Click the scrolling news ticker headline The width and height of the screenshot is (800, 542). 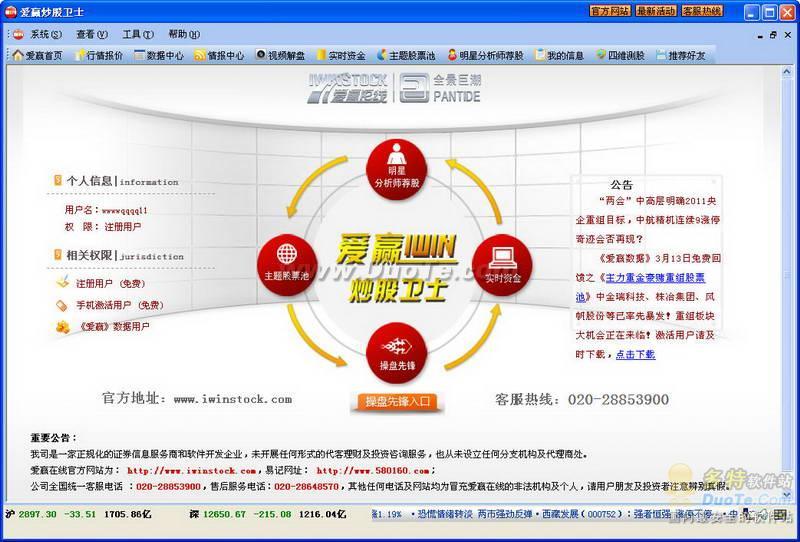click(x=556, y=514)
